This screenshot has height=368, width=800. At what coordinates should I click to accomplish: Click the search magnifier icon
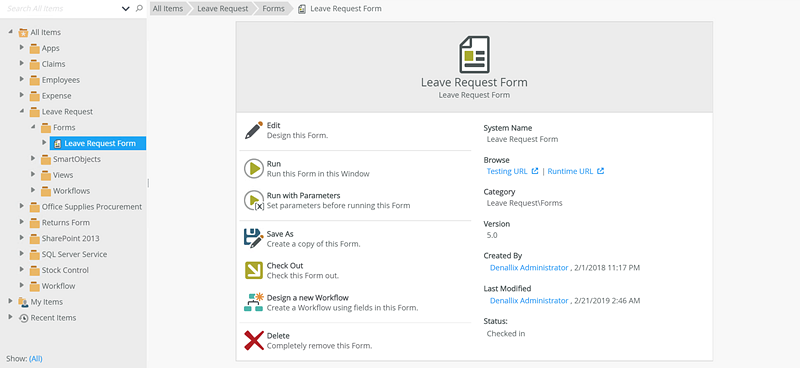[x=139, y=9]
